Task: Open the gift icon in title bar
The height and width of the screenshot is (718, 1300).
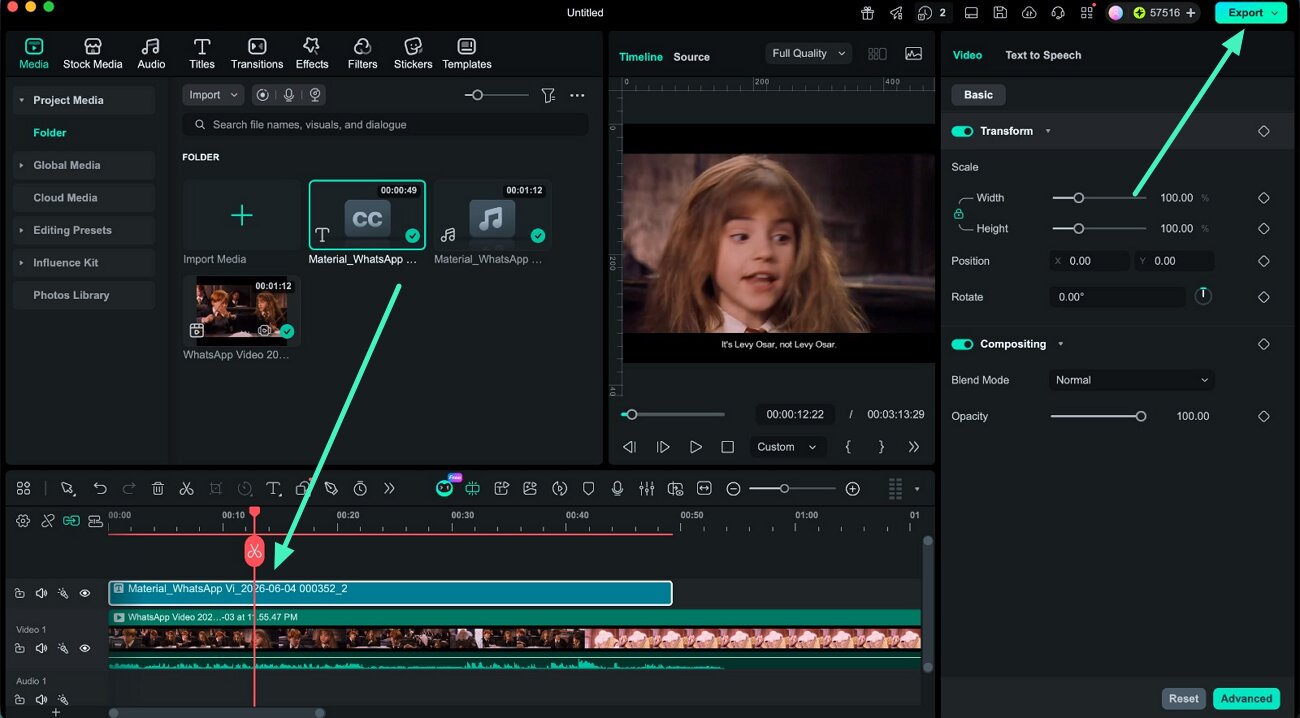Action: (867, 13)
